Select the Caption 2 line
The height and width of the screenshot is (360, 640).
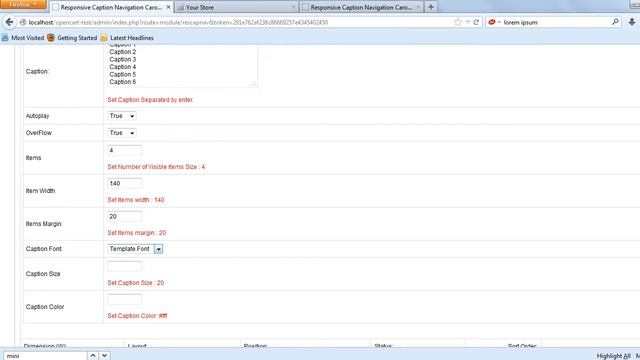[x=122, y=52]
